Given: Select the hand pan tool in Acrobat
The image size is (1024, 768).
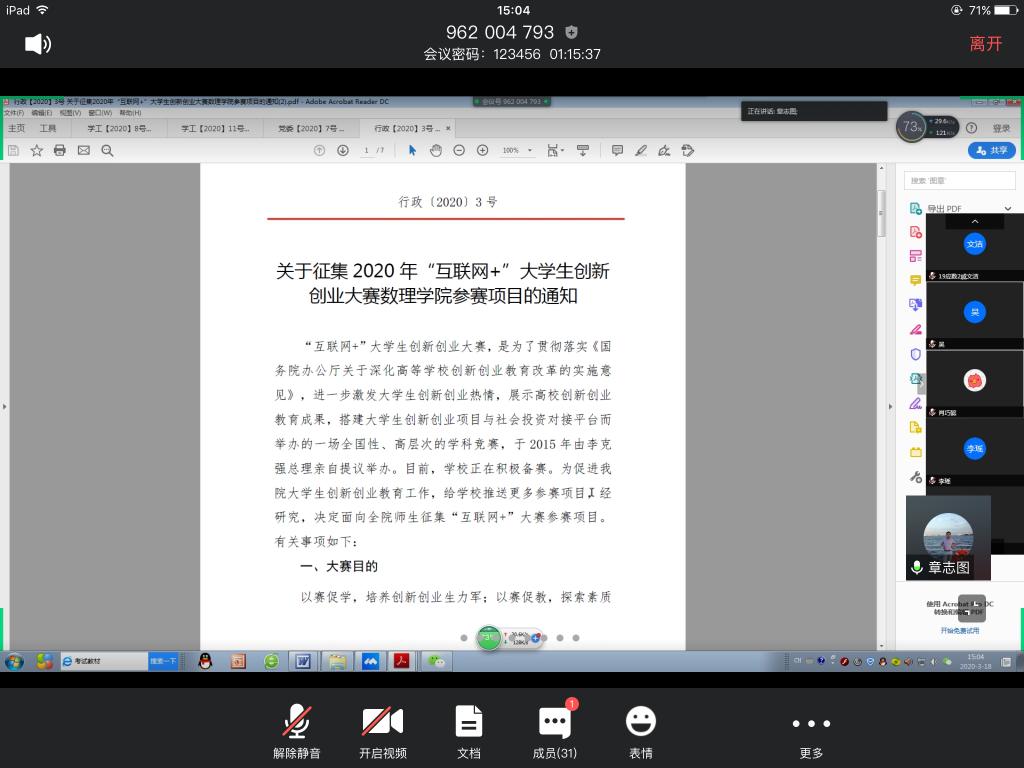Looking at the screenshot, I should (436, 150).
